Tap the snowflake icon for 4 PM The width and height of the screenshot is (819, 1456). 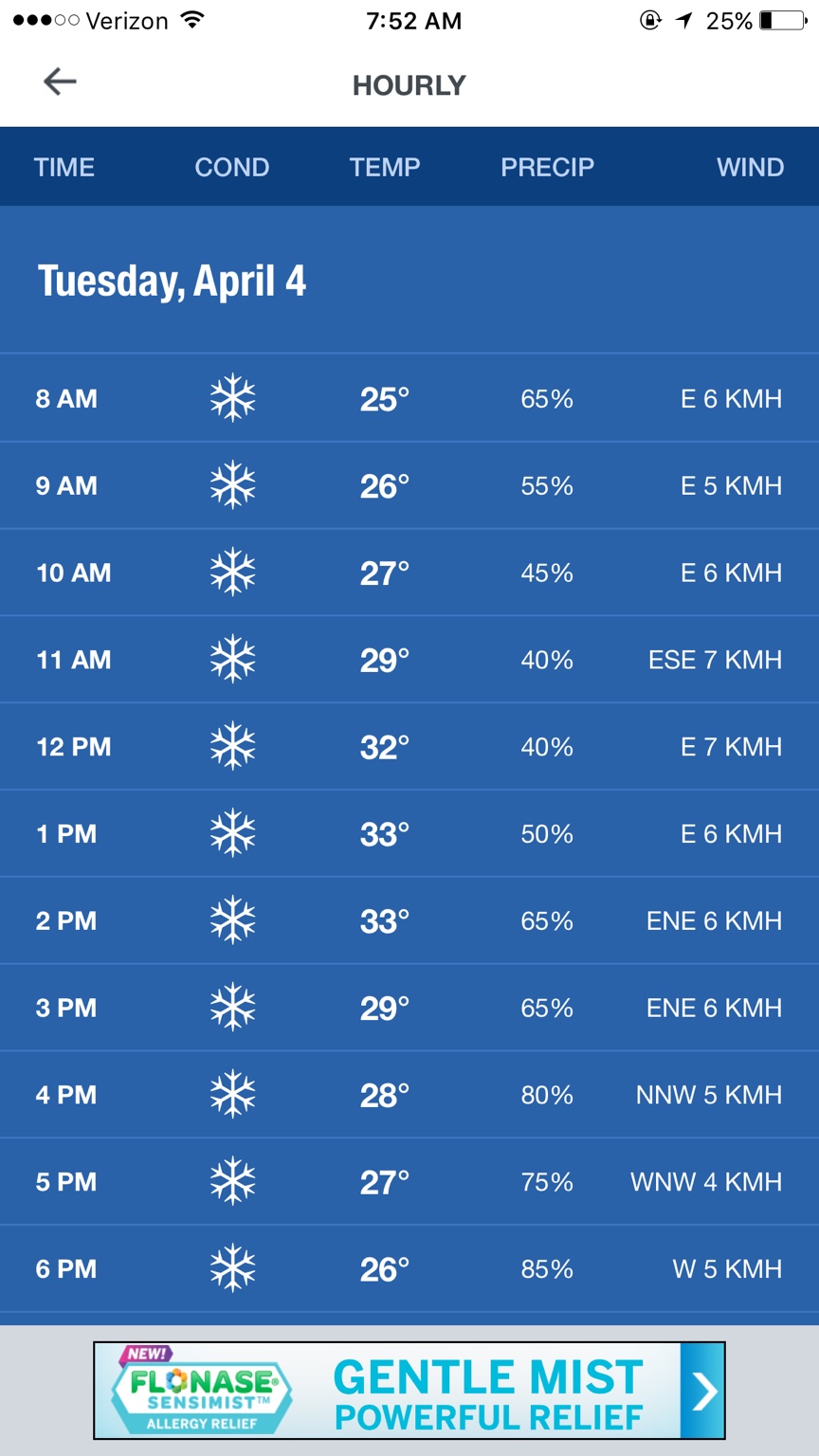coord(233,1094)
